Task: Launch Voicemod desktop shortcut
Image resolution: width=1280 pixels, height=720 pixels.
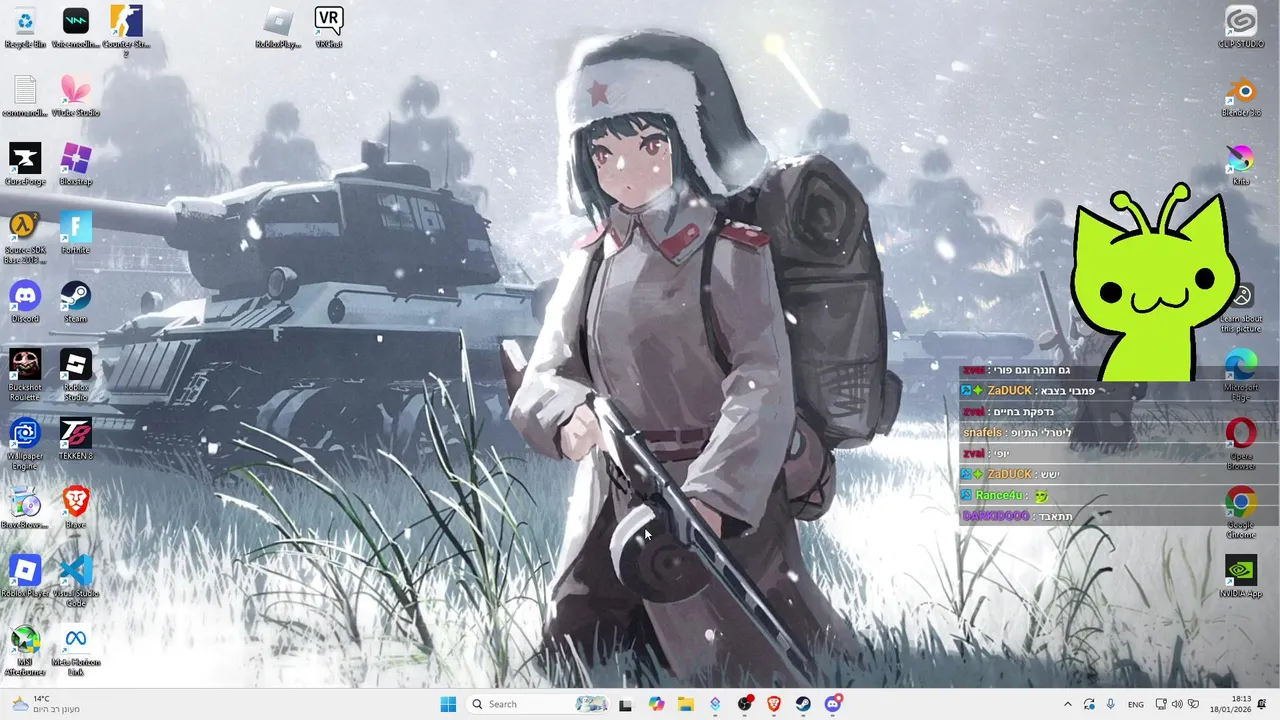Action: 76,28
